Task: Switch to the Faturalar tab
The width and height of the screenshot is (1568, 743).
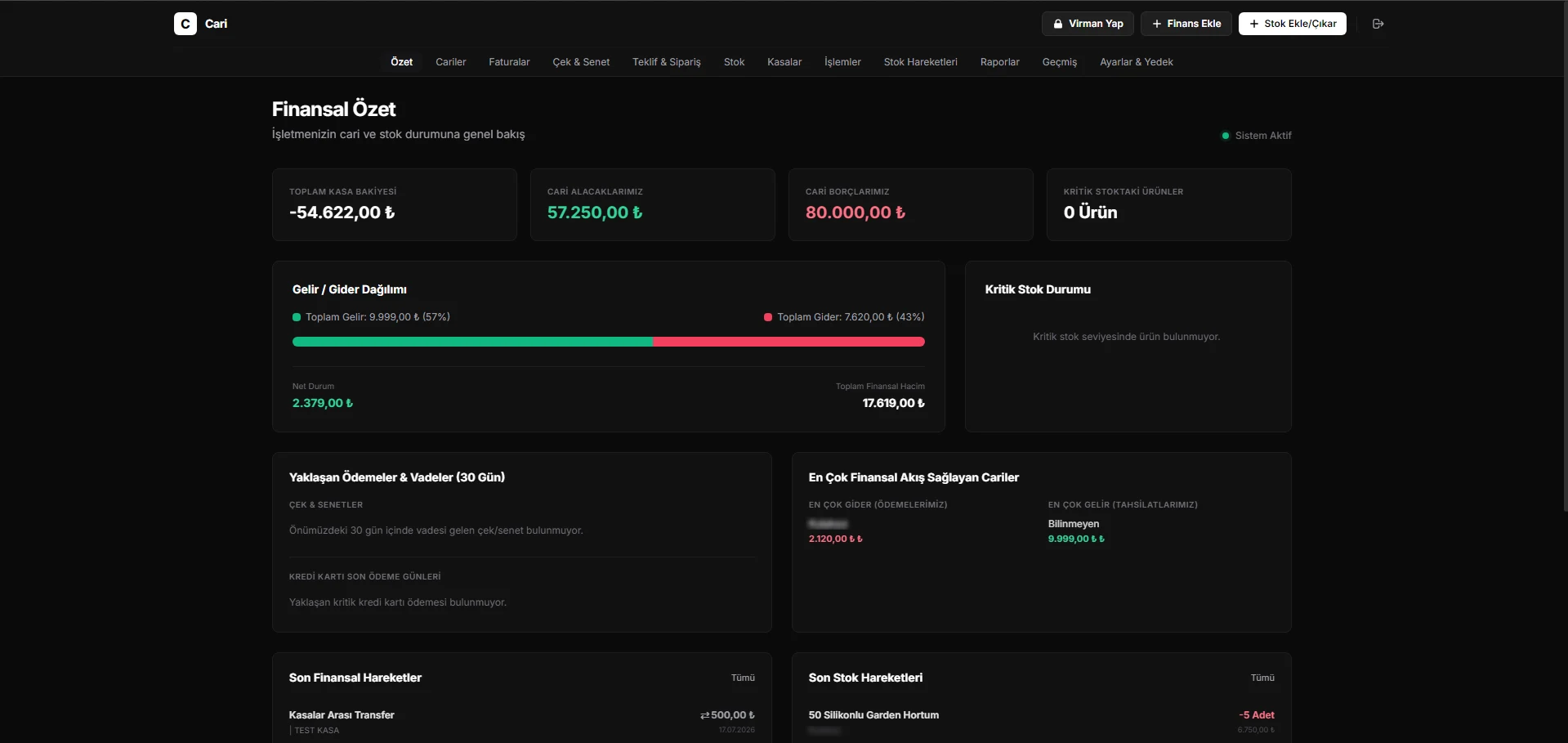Action: pyautogui.click(x=509, y=62)
